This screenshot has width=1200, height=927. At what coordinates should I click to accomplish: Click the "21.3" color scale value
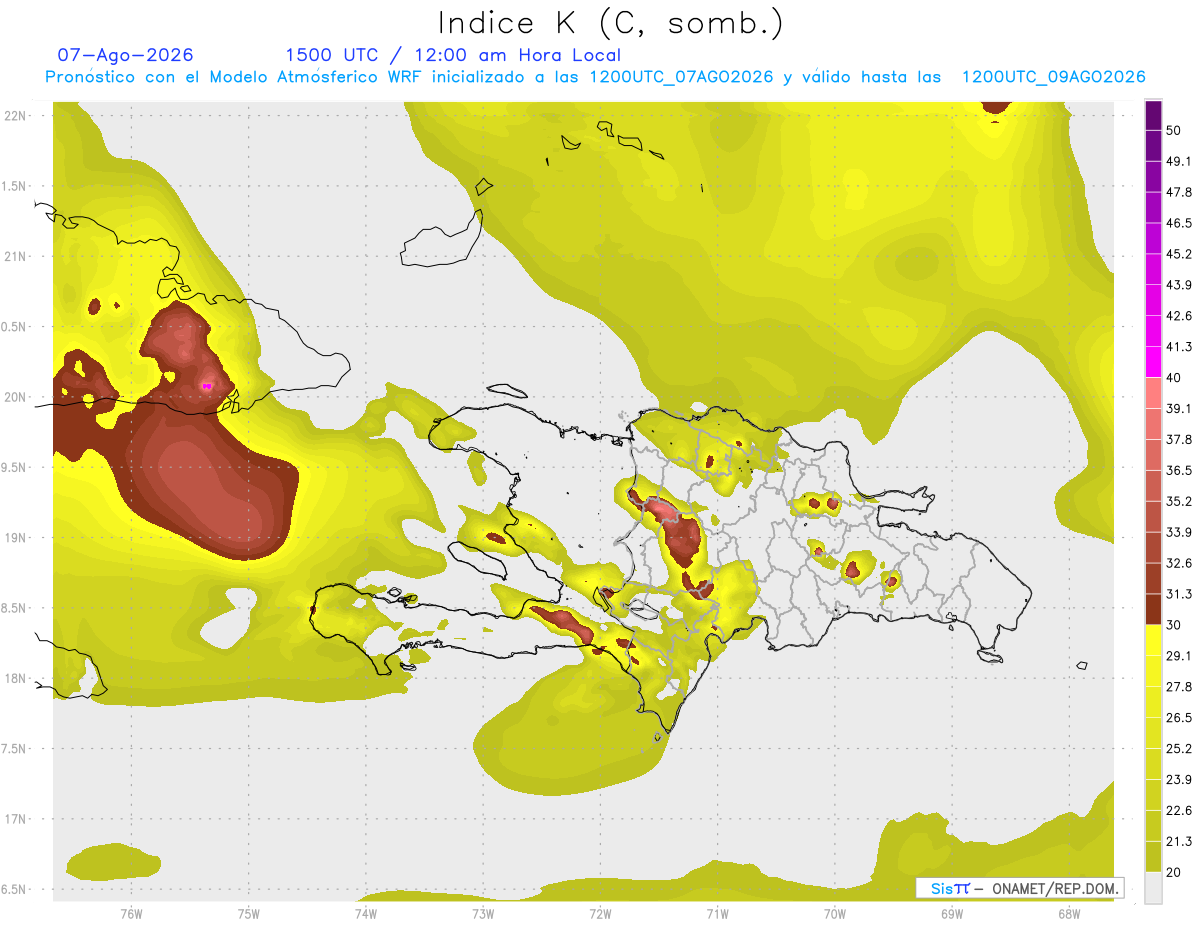pos(1179,841)
